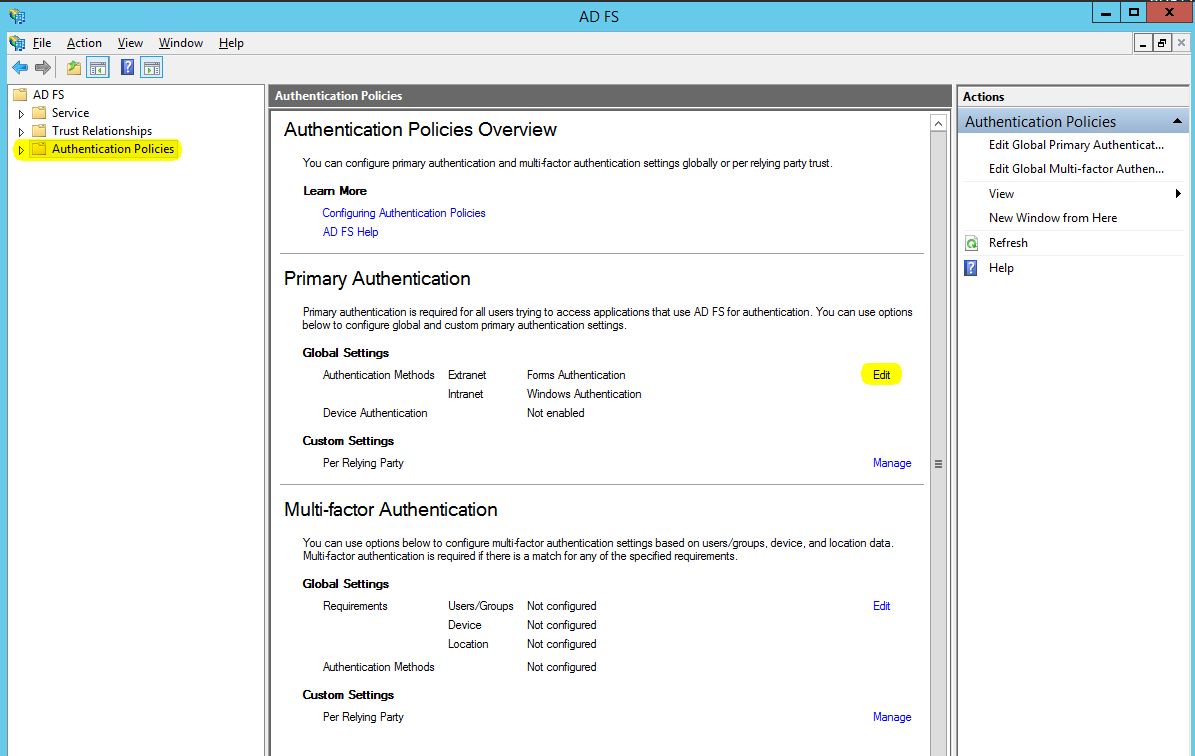1195x756 pixels.
Task: Click the Back arrow toolbar icon
Action: click(20, 68)
